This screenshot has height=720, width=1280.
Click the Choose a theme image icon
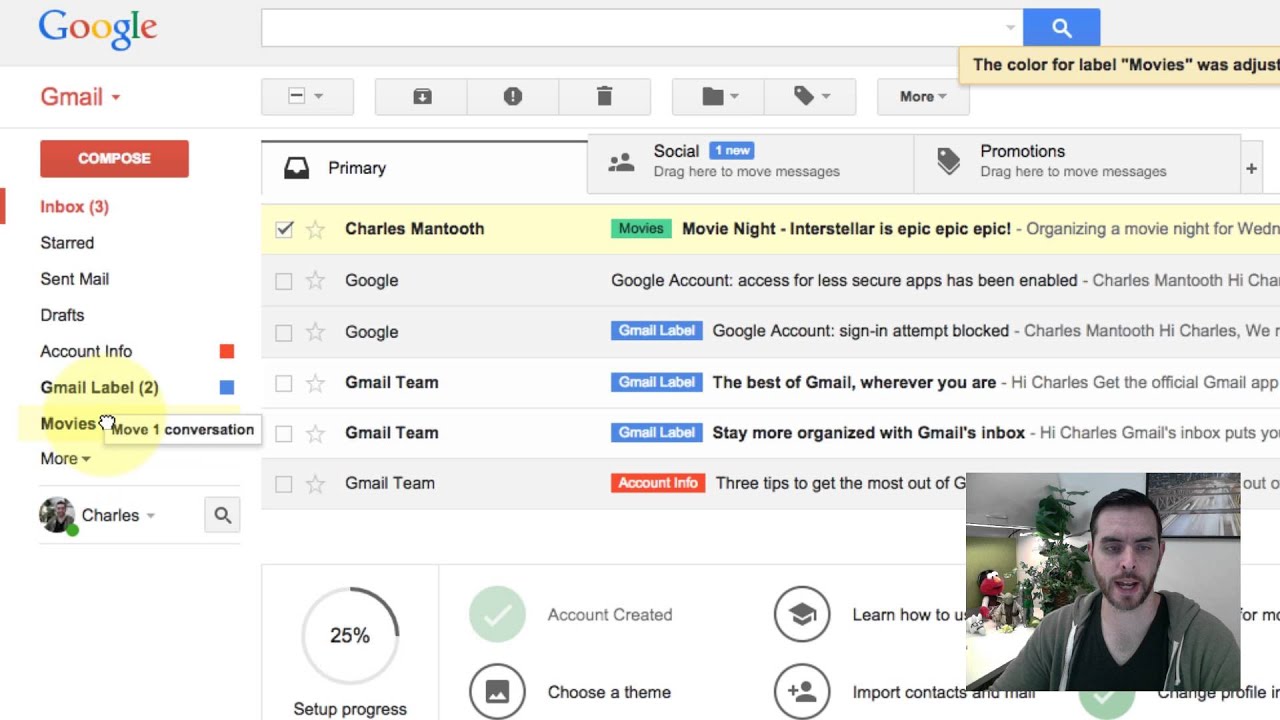click(x=497, y=691)
